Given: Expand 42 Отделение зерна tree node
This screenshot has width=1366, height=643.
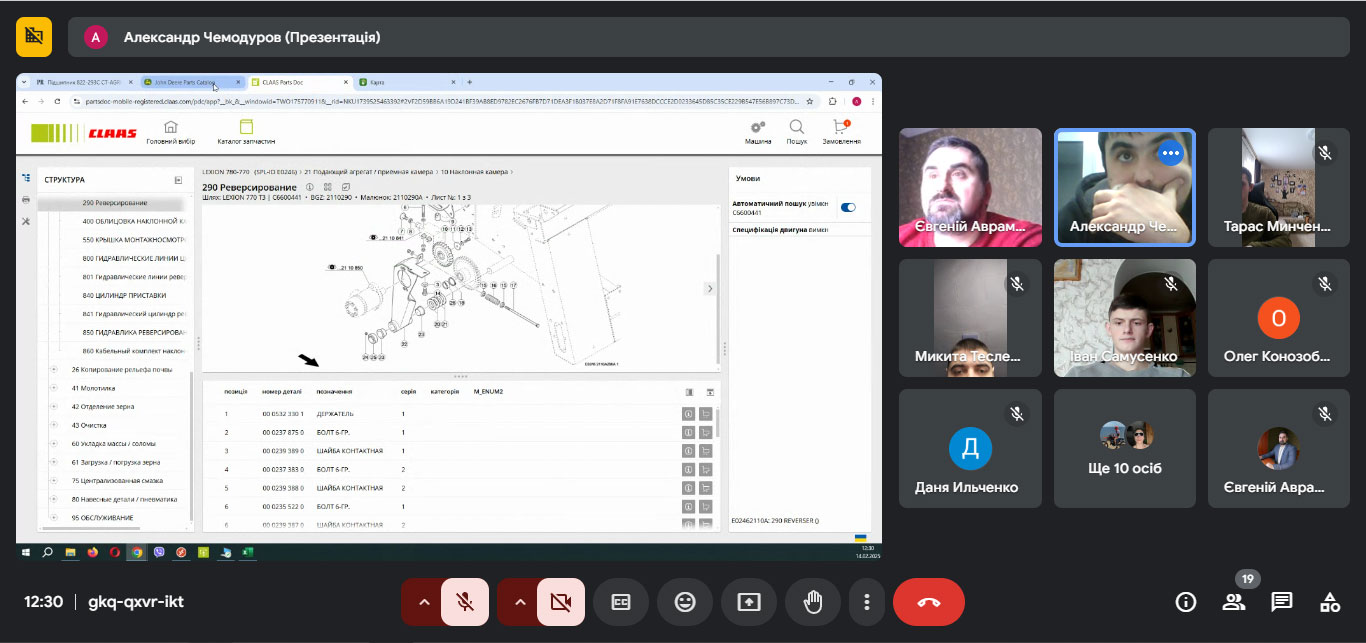Looking at the screenshot, I should [53, 407].
